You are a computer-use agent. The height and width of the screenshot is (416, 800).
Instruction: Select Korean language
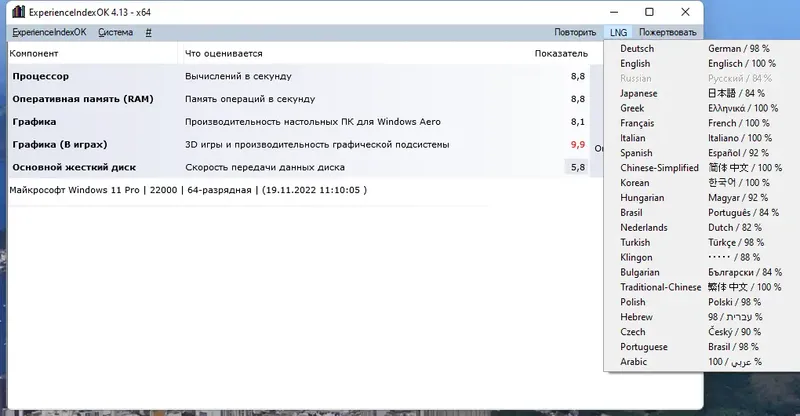[x=702, y=183]
